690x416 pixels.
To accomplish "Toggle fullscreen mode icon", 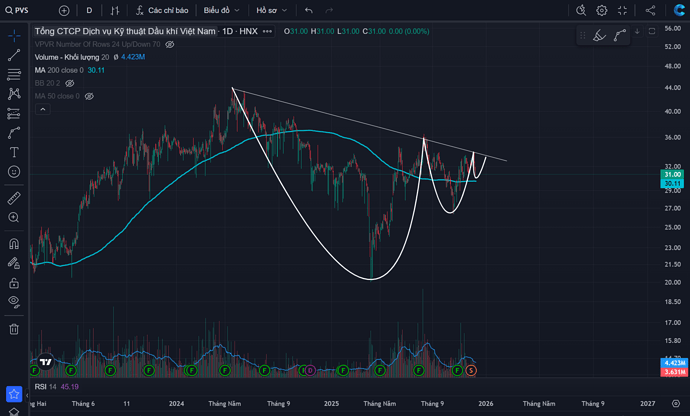I will pyautogui.click(x=622, y=10).
